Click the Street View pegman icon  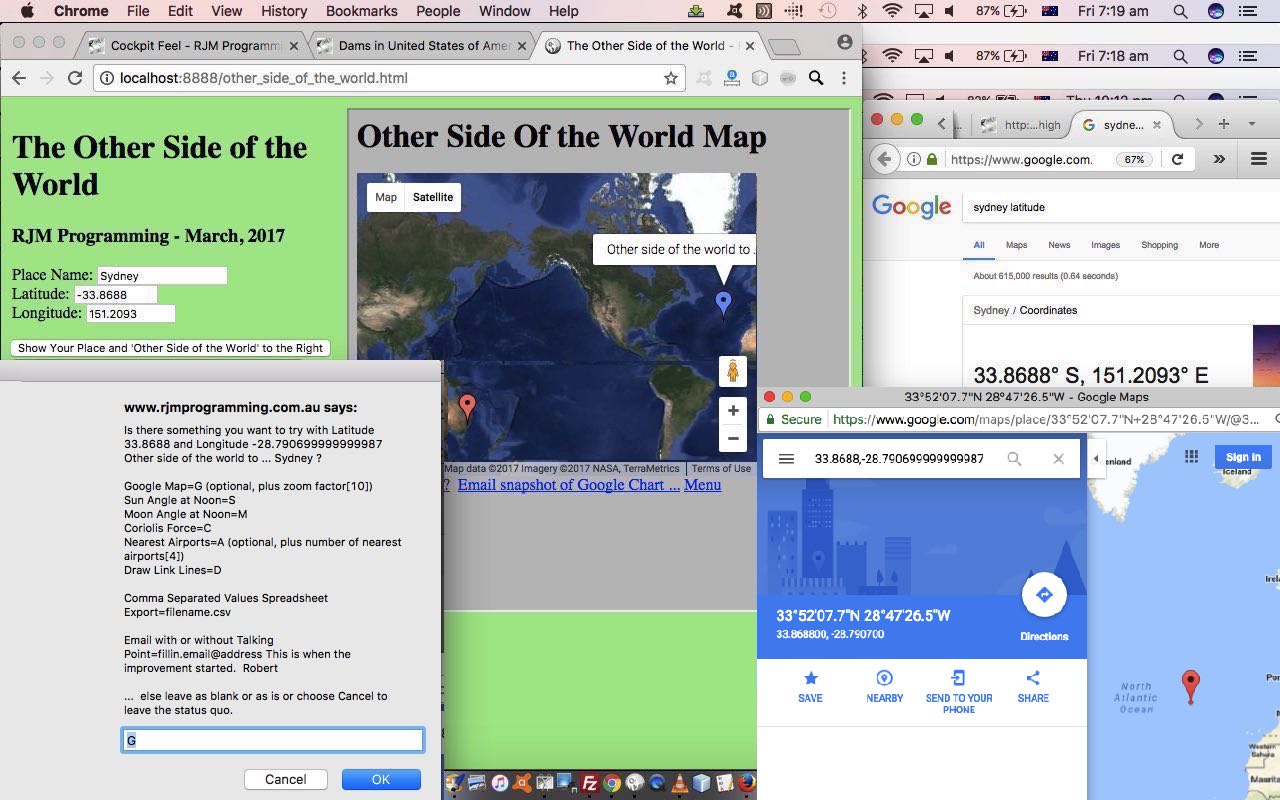coord(733,371)
